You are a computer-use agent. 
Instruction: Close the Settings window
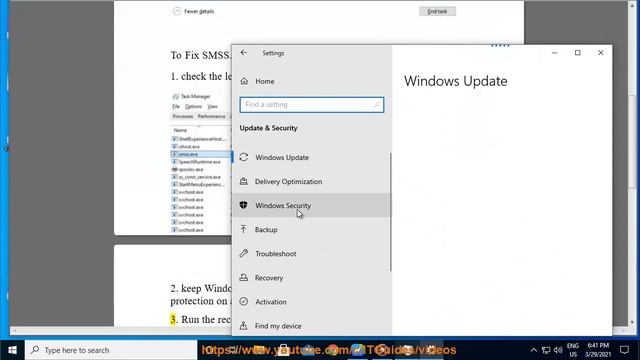click(x=600, y=53)
